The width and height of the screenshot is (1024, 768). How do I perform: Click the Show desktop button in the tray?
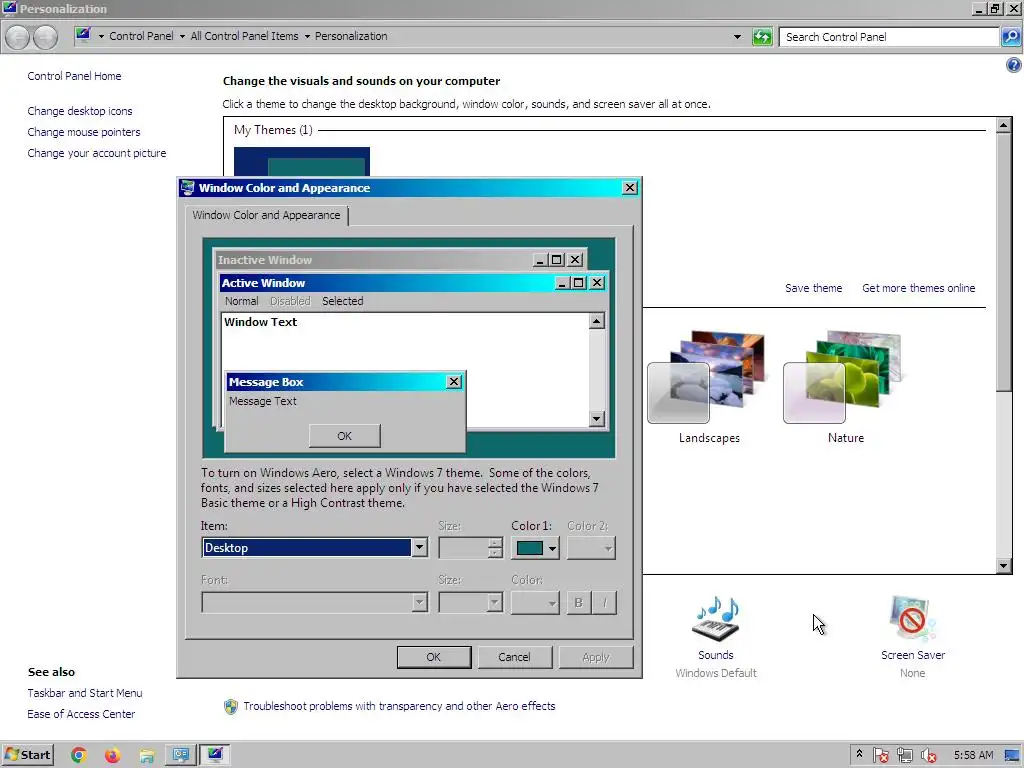point(1012,756)
